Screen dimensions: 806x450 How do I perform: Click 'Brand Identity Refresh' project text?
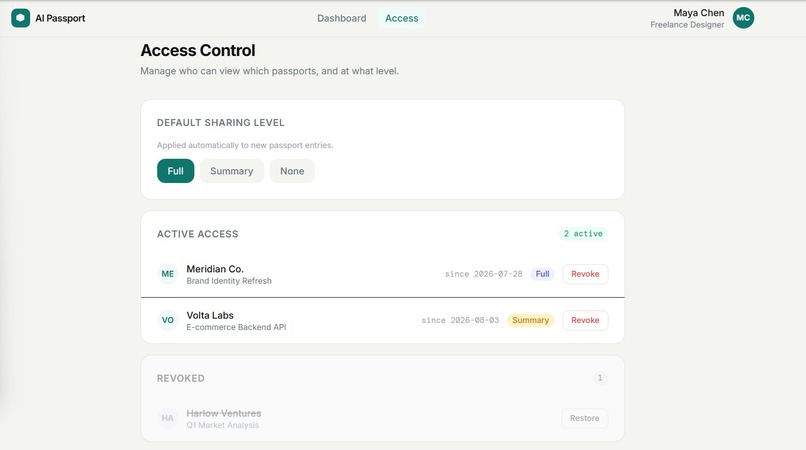pyautogui.click(x=229, y=281)
